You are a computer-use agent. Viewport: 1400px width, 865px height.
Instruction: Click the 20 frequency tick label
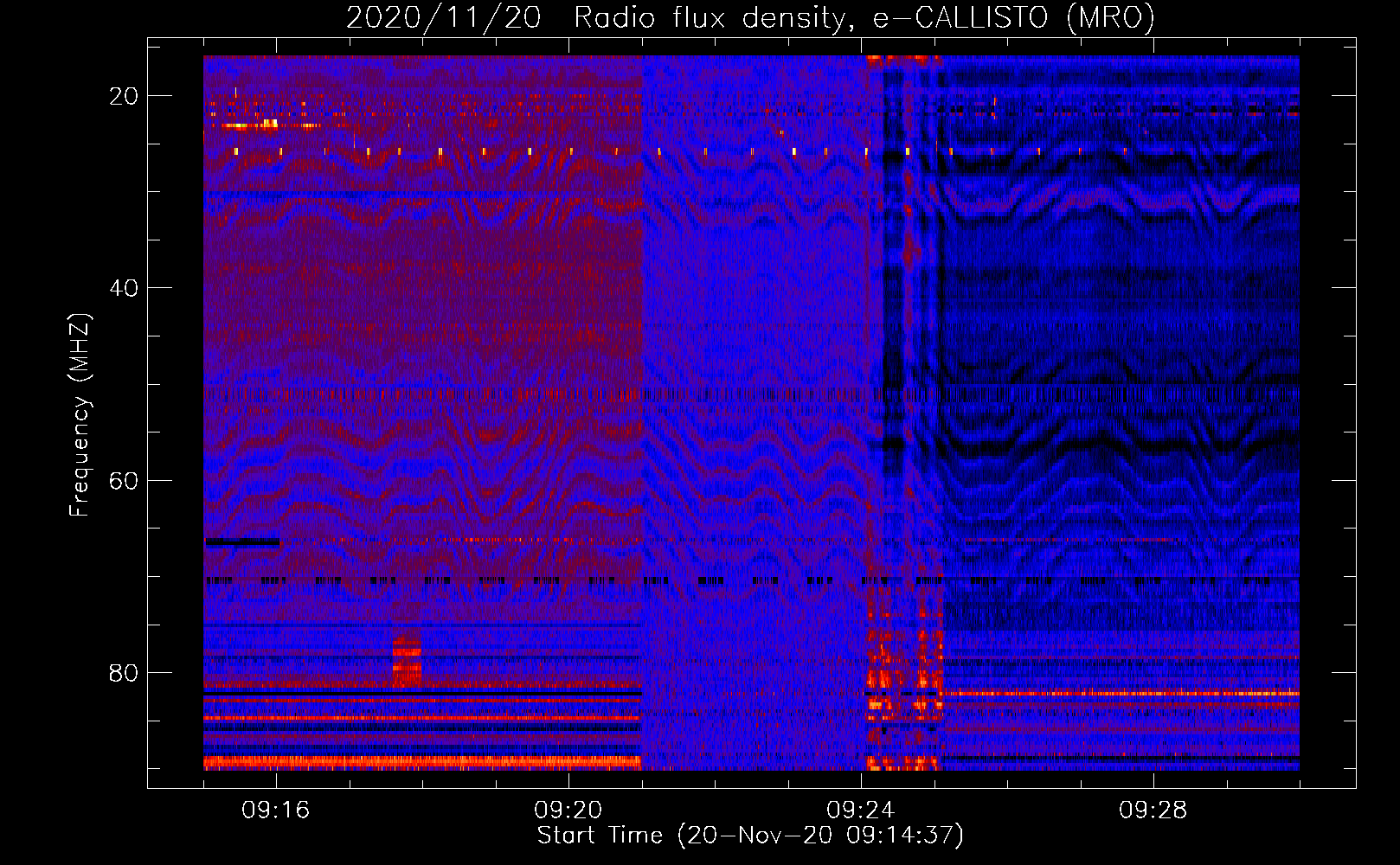124,96
